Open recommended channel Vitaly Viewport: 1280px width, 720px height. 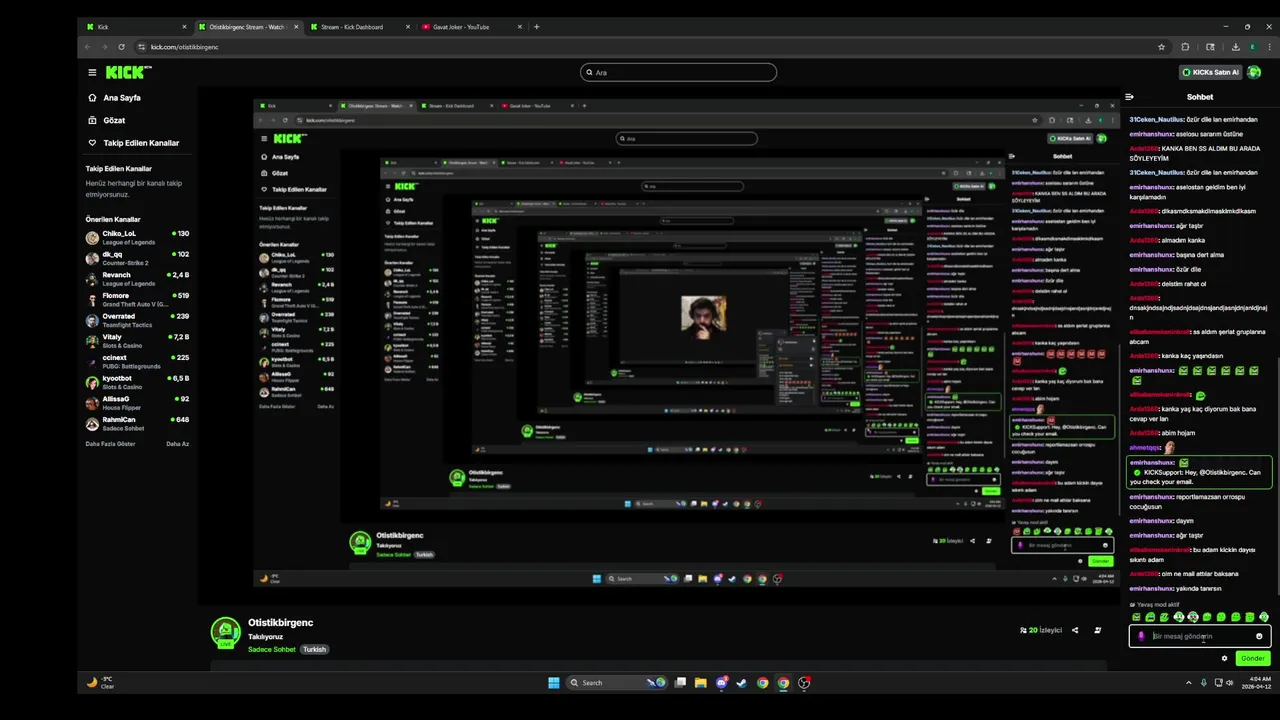[x=138, y=341]
